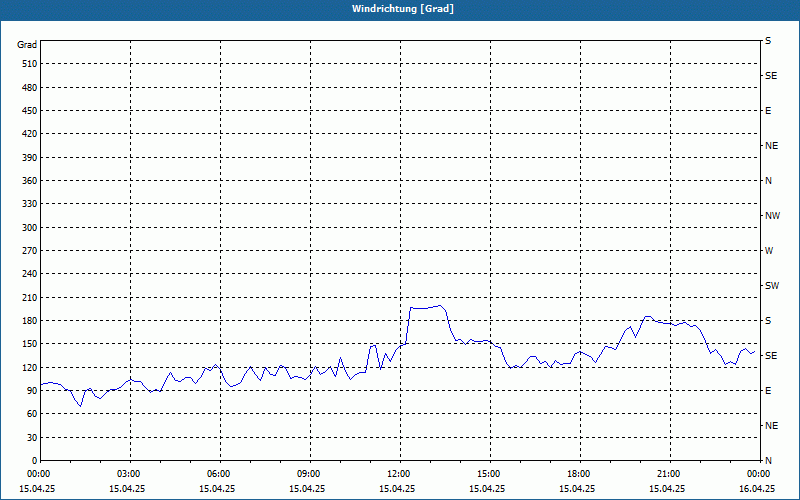This screenshot has width=800, height=500.
Task: Select the y-axis value 90
Action: coord(32,390)
